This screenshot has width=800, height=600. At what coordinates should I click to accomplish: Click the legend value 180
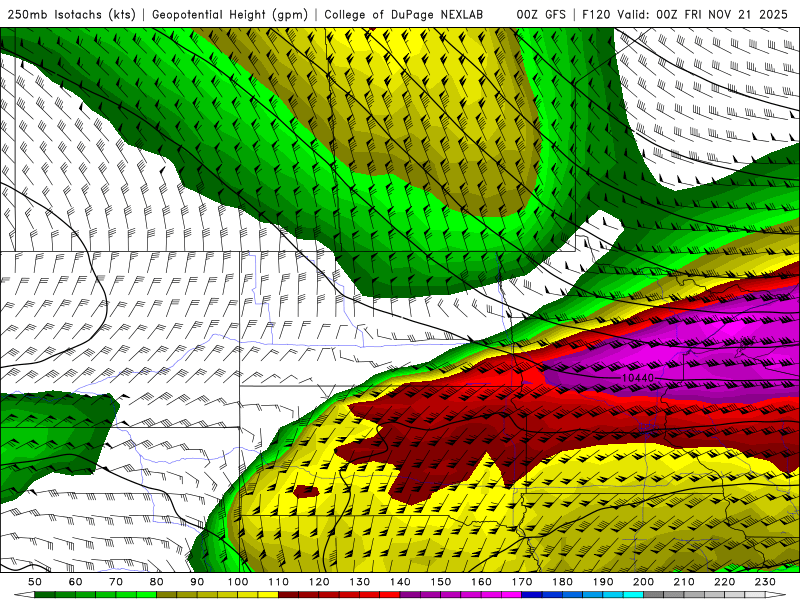[562, 582]
